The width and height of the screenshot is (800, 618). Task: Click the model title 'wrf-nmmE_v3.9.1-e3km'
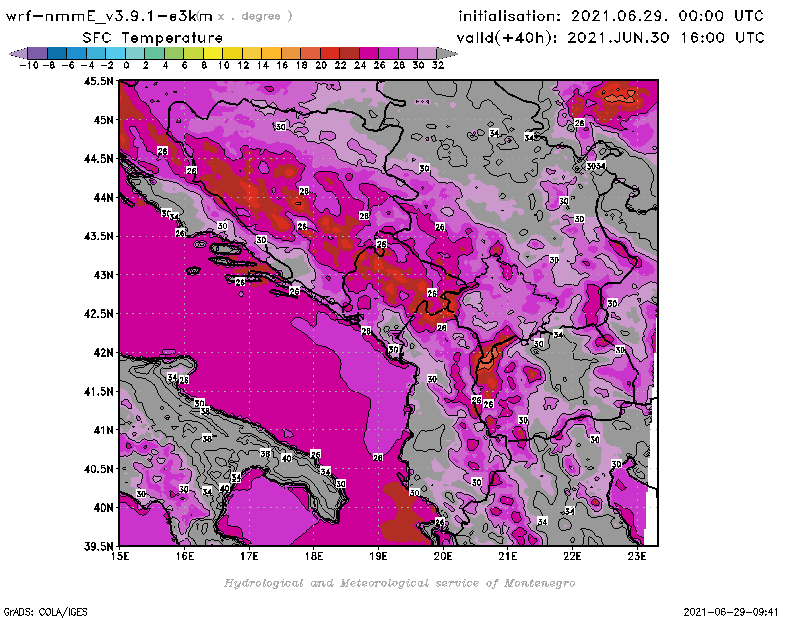109,16
